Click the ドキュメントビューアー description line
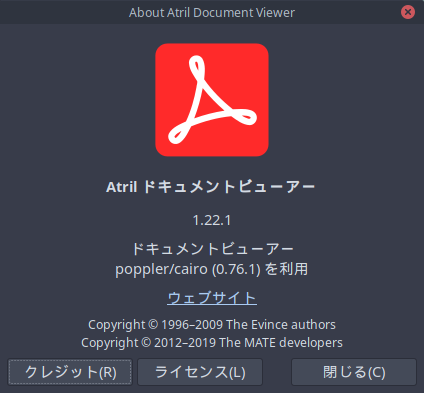This screenshot has height=393, width=424. coord(212,249)
